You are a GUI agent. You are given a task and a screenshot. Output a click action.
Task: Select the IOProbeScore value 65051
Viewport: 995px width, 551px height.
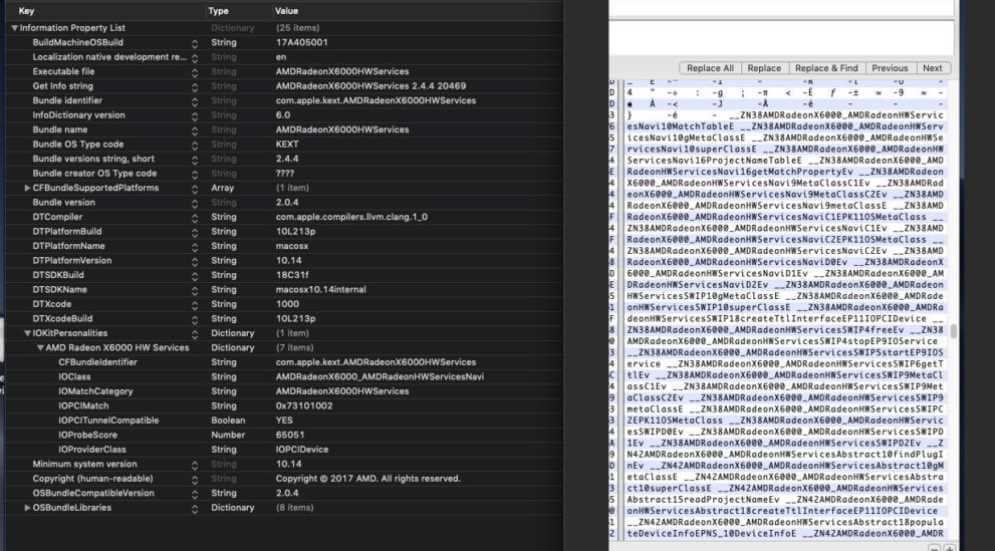click(290, 435)
